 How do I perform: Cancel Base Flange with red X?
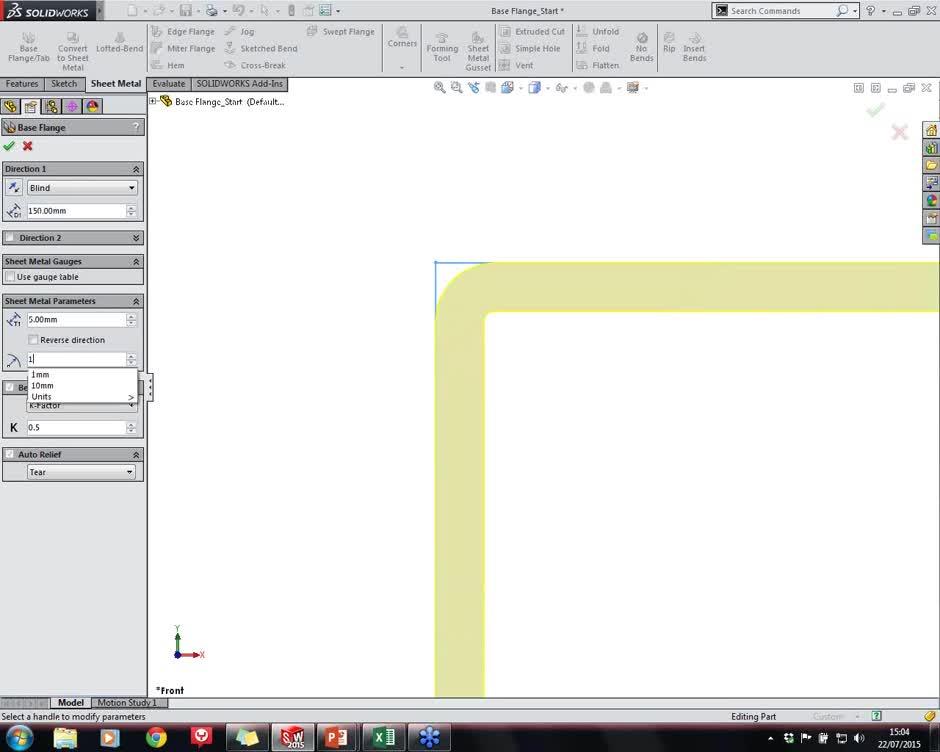tap(27, 146)
